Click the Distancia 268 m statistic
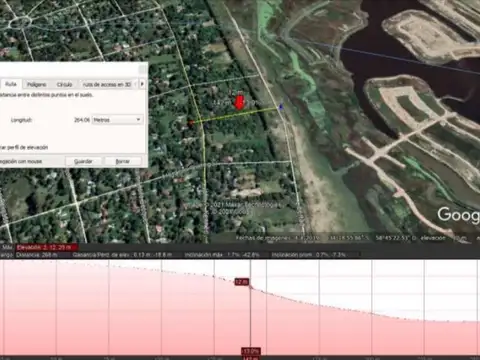 pos(36,255)
